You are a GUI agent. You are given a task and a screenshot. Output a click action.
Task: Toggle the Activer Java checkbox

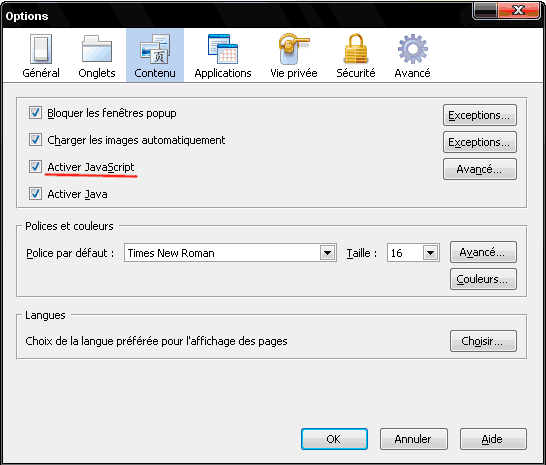(35, 193)
